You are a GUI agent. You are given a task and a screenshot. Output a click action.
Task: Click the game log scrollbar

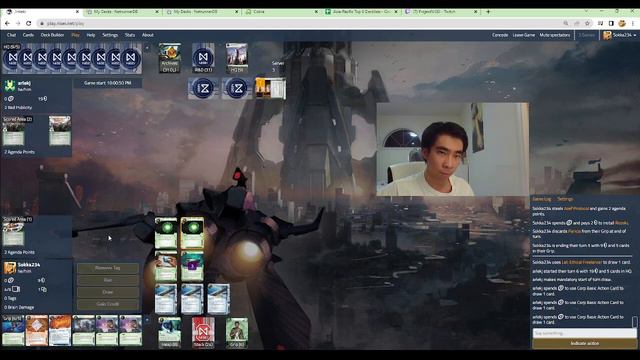(x=635, y=322)
